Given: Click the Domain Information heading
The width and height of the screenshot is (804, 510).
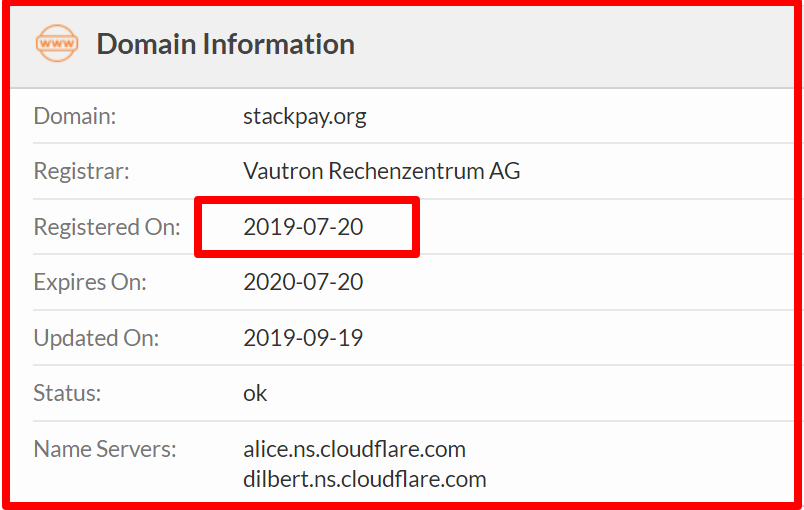Looking at the screenshot, I should pos(226,44).
